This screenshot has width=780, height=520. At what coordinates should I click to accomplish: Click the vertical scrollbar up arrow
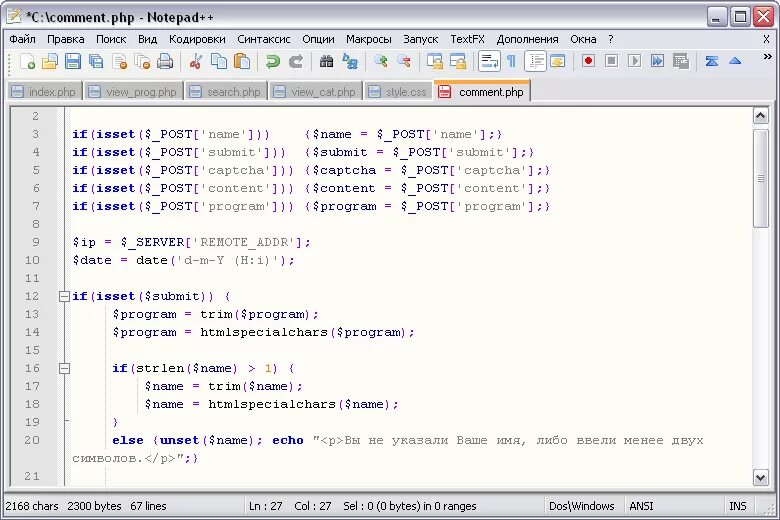pos(761,116)
